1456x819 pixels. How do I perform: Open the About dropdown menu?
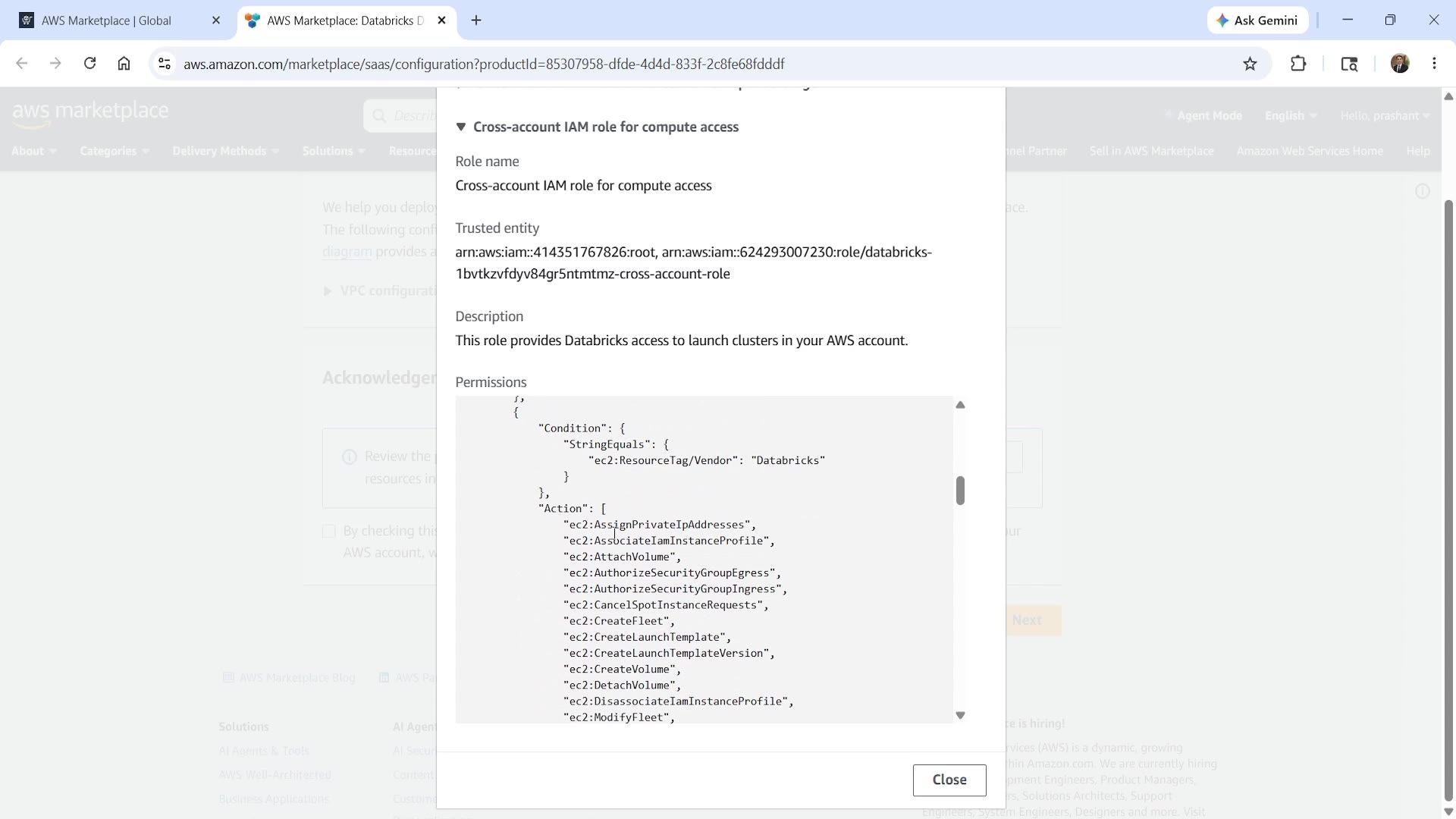[34, 151]
